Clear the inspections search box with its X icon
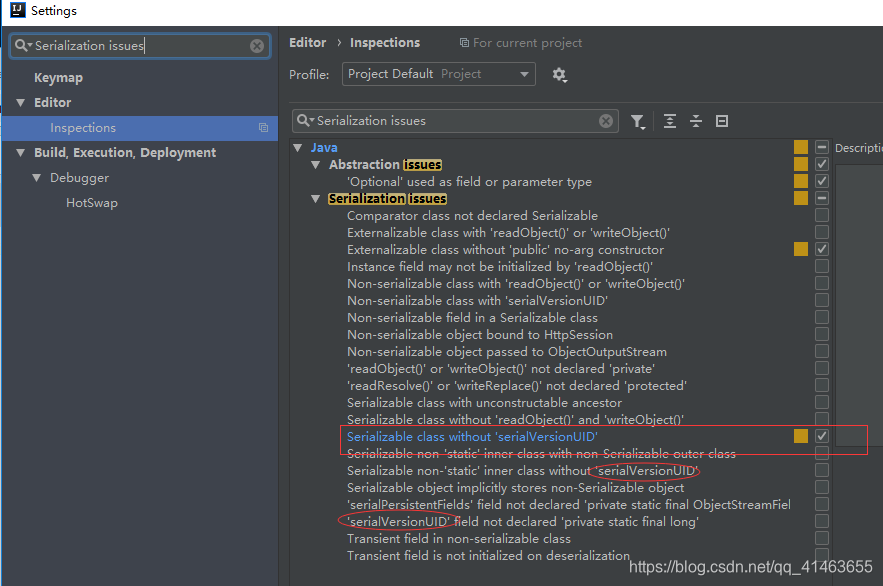This screenshot has height=586, width=883. pyautogui.click(x=606, y=120)
